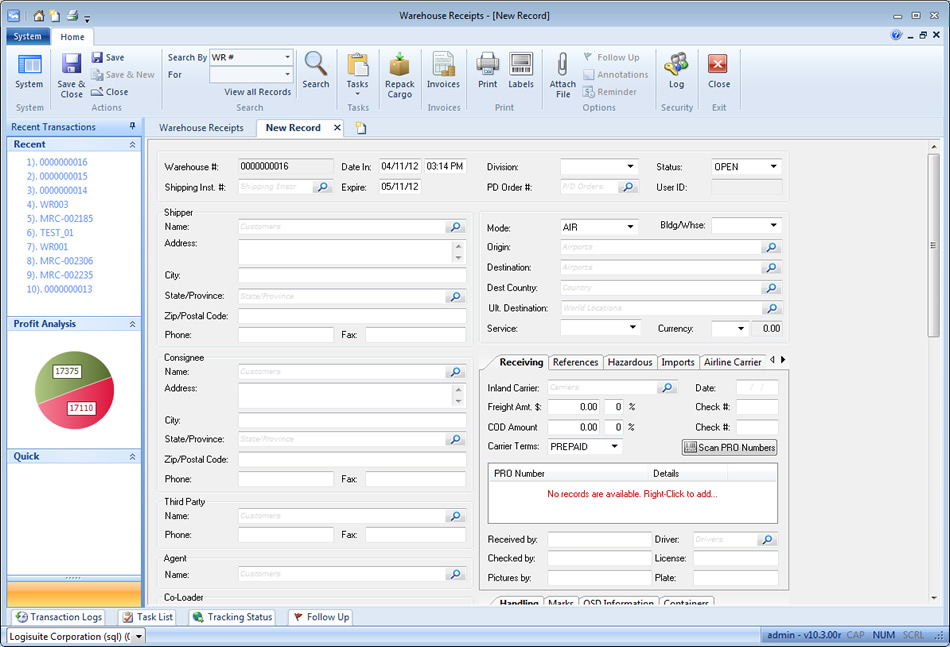950x647 pixels.
Task: Collapse the Recent list section
Action: click(132, 145)
